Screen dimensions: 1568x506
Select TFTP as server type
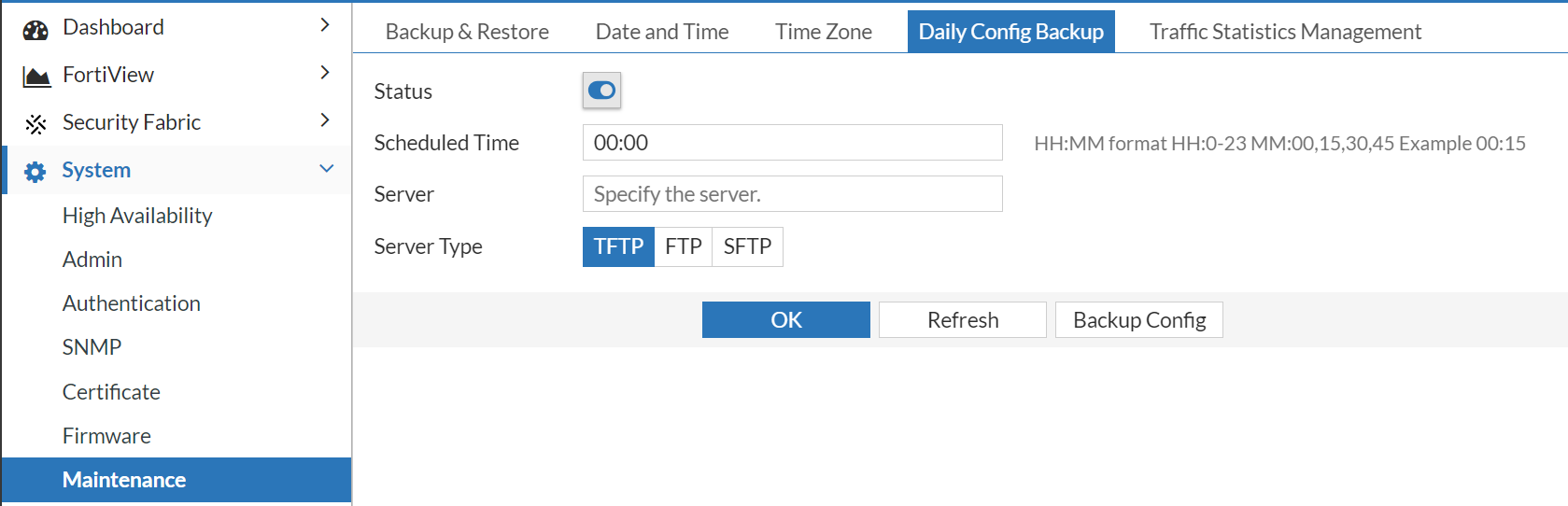(x=618, y=246)
